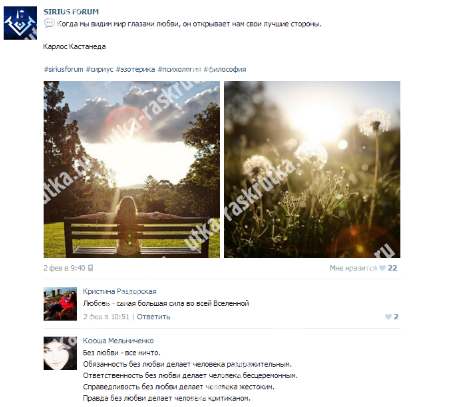Open the #сириус hashtag

pyautogui.click(x=100, y=69)
